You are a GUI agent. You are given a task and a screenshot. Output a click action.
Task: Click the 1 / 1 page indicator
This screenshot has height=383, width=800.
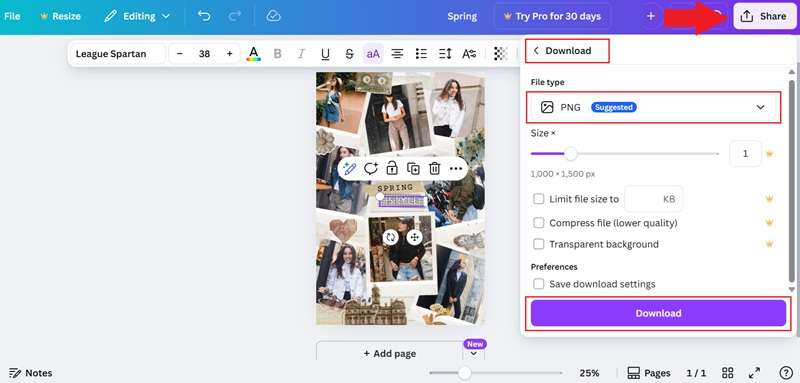696,373
